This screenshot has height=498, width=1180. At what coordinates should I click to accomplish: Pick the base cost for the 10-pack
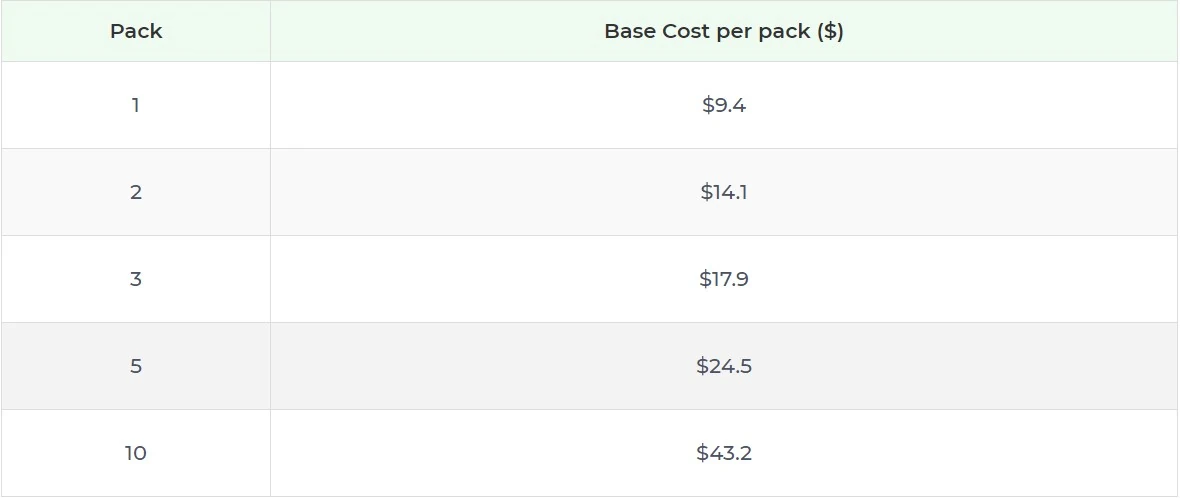pyautogui.click(x=723, y=453)
